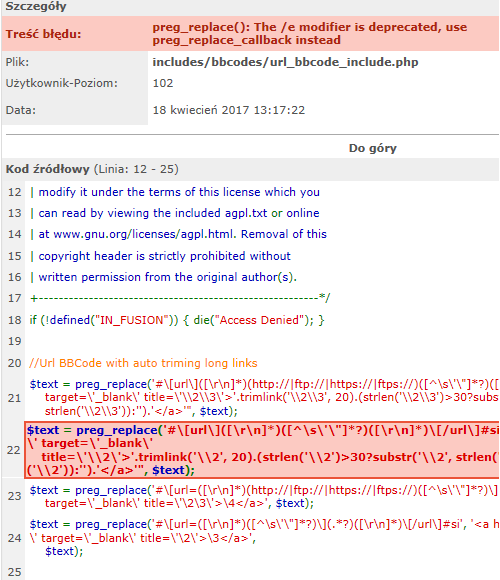This screenshot has height=580, width=500.
Task: Select the 'Szczegóły' section heading
Action: point(36,6)
